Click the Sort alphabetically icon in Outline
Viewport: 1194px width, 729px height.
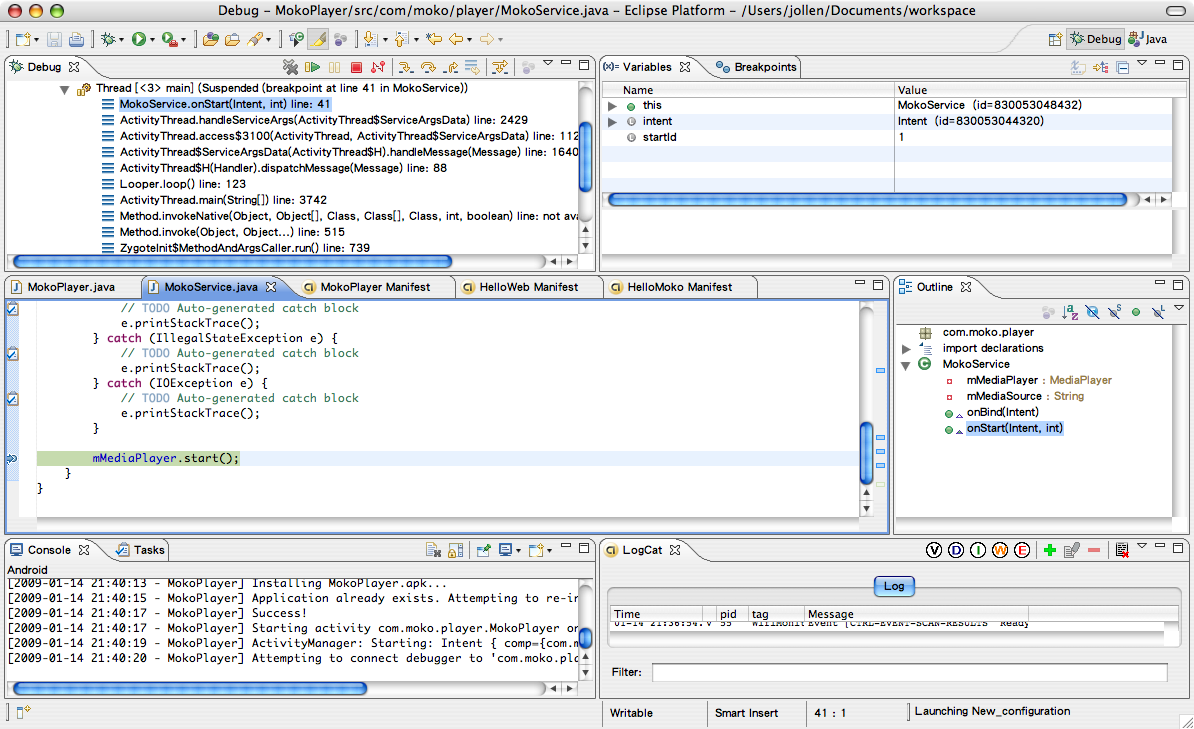[x=1070, y=312]
